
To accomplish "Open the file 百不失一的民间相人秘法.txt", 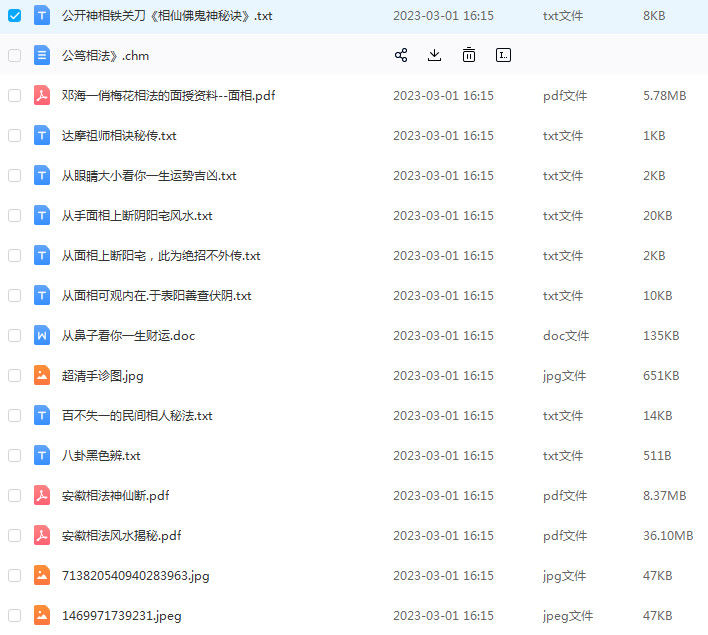I will click(137, 416).
